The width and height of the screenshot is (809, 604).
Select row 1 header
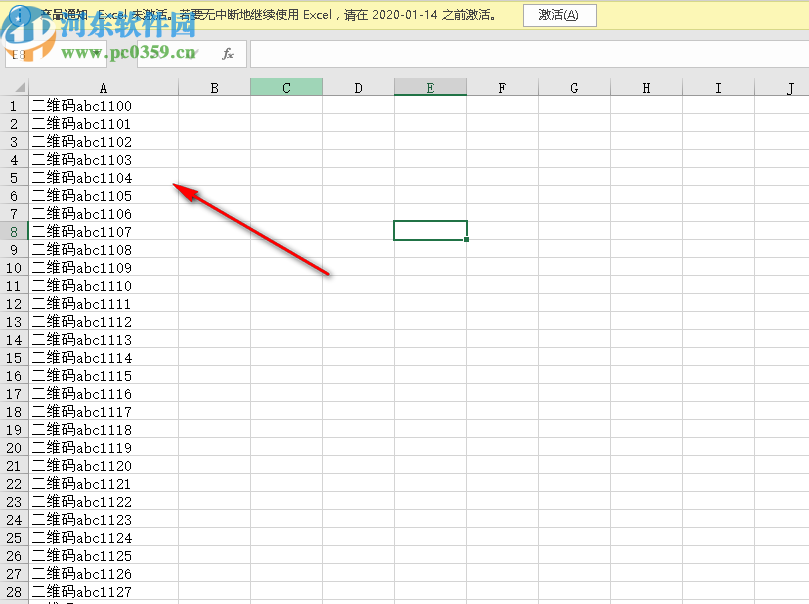[x=14, y=105]
